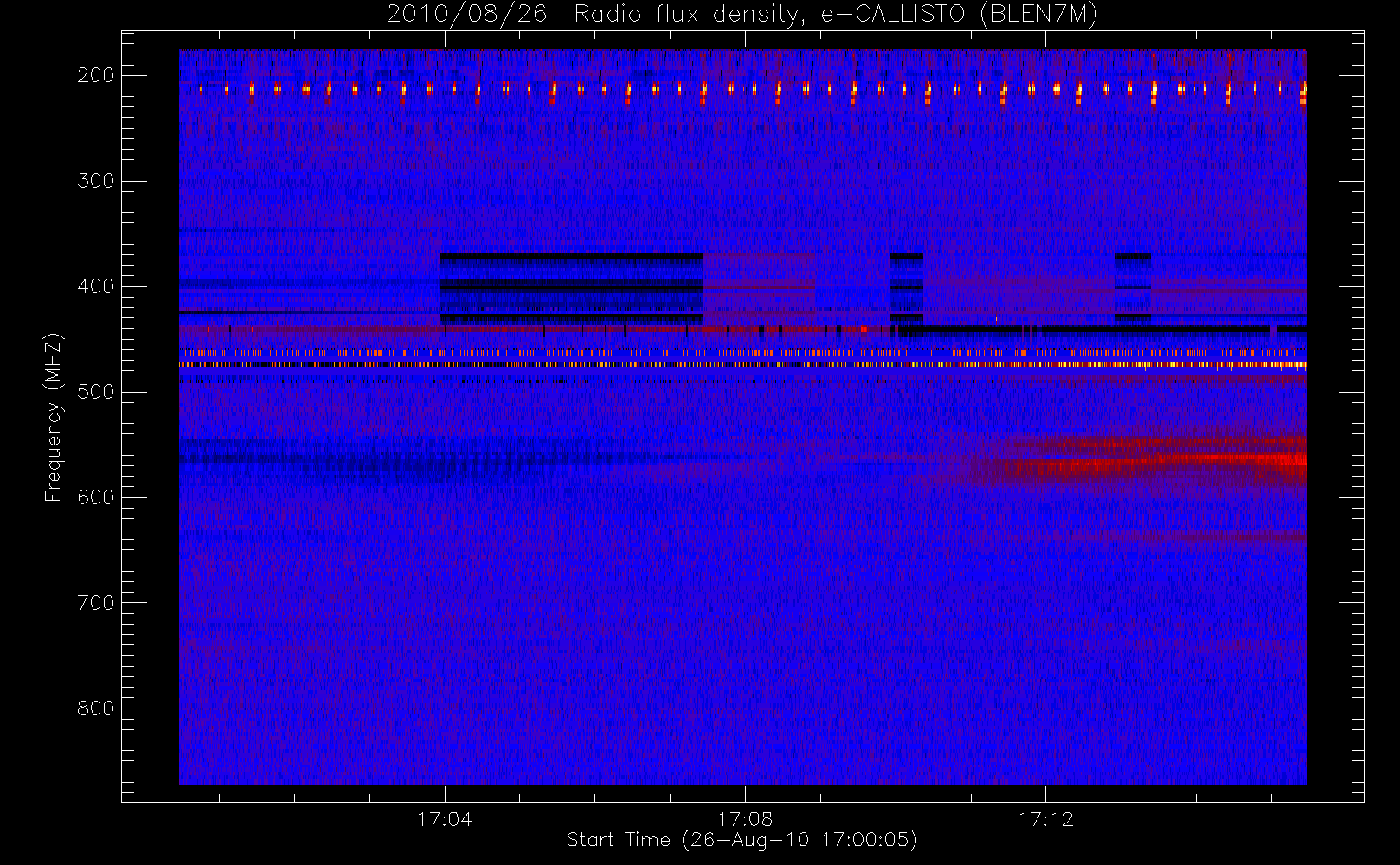Click the 500 frequency tick label
This screenshot has width=1400, height=865.
(95, 392)
